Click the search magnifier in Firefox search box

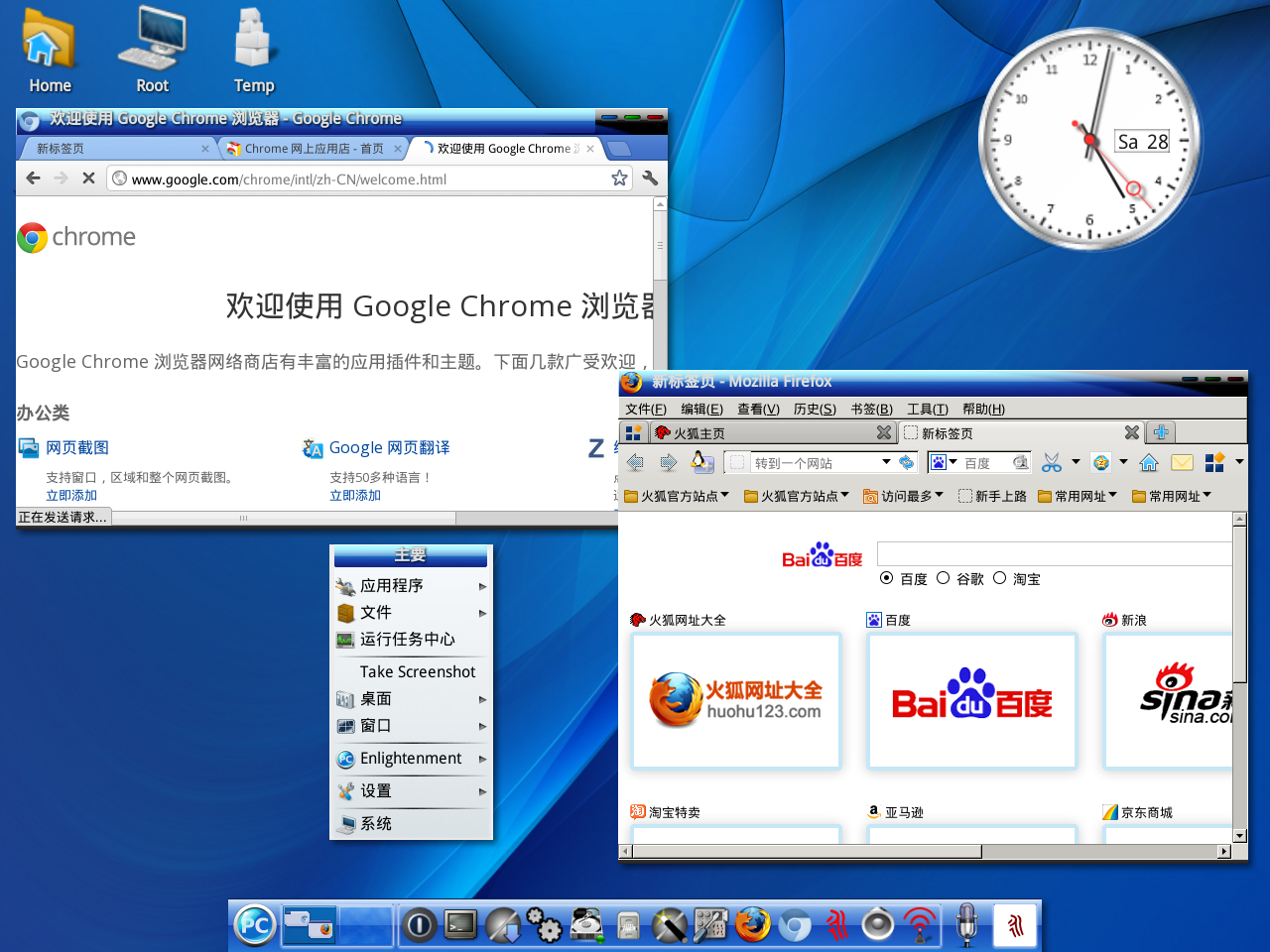click(1020, 462)
